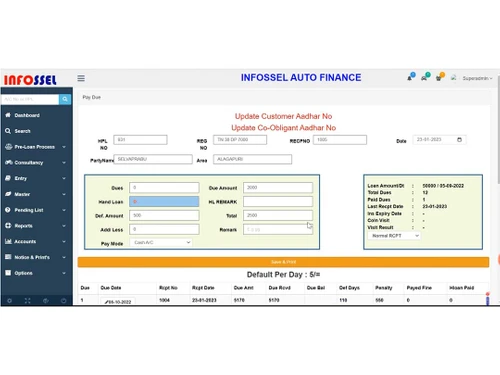Viewport: 500px width, 375px height.
Task: Expand the Entry menu chevron
Action: pyautogui.click(x=64, y=178)
